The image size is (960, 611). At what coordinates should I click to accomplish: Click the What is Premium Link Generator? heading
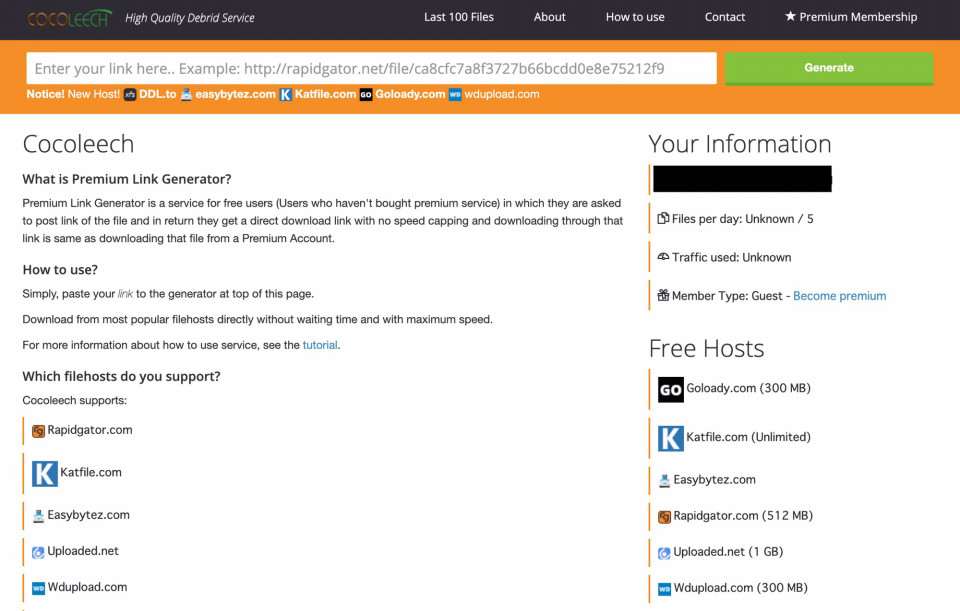pos(127,179)
